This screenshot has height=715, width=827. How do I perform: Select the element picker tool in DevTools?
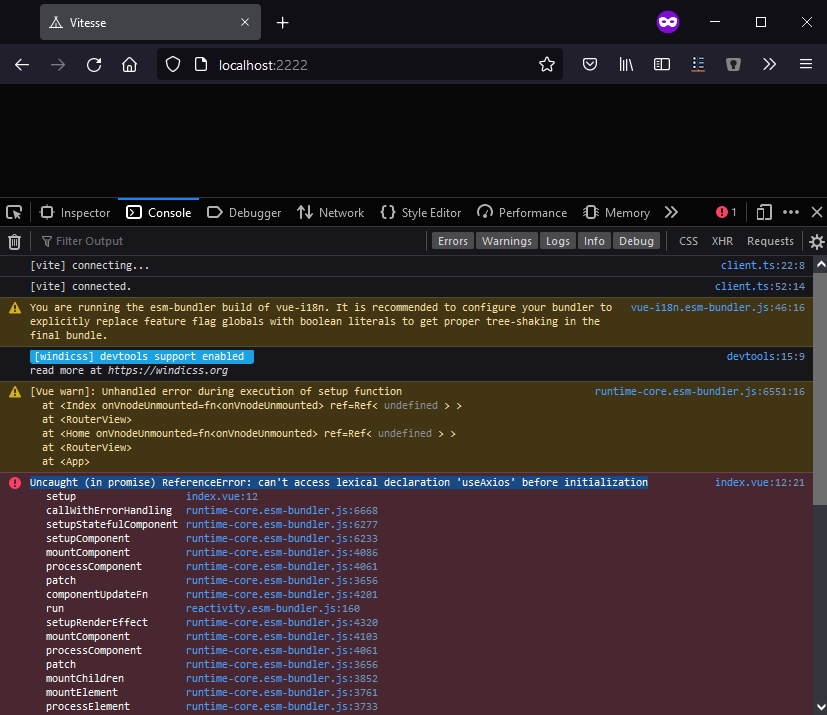[14, 212]
